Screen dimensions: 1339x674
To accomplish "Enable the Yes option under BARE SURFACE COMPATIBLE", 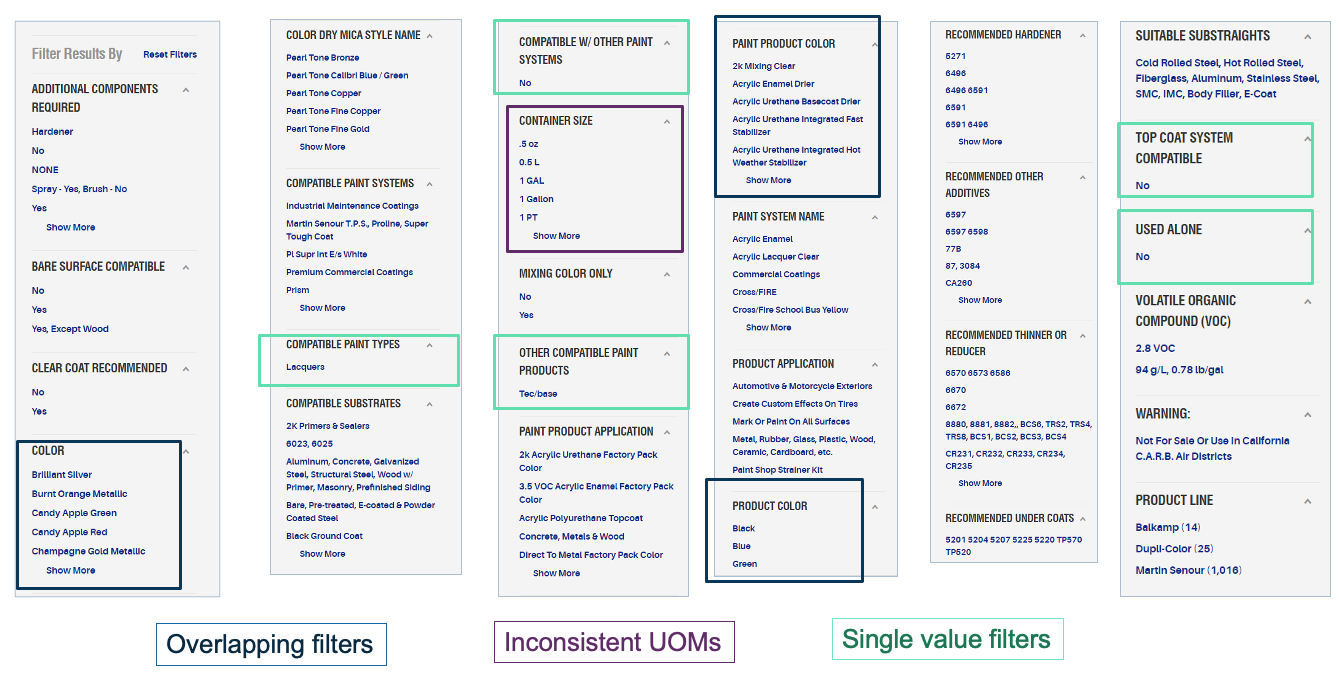I will coord(37,309).
